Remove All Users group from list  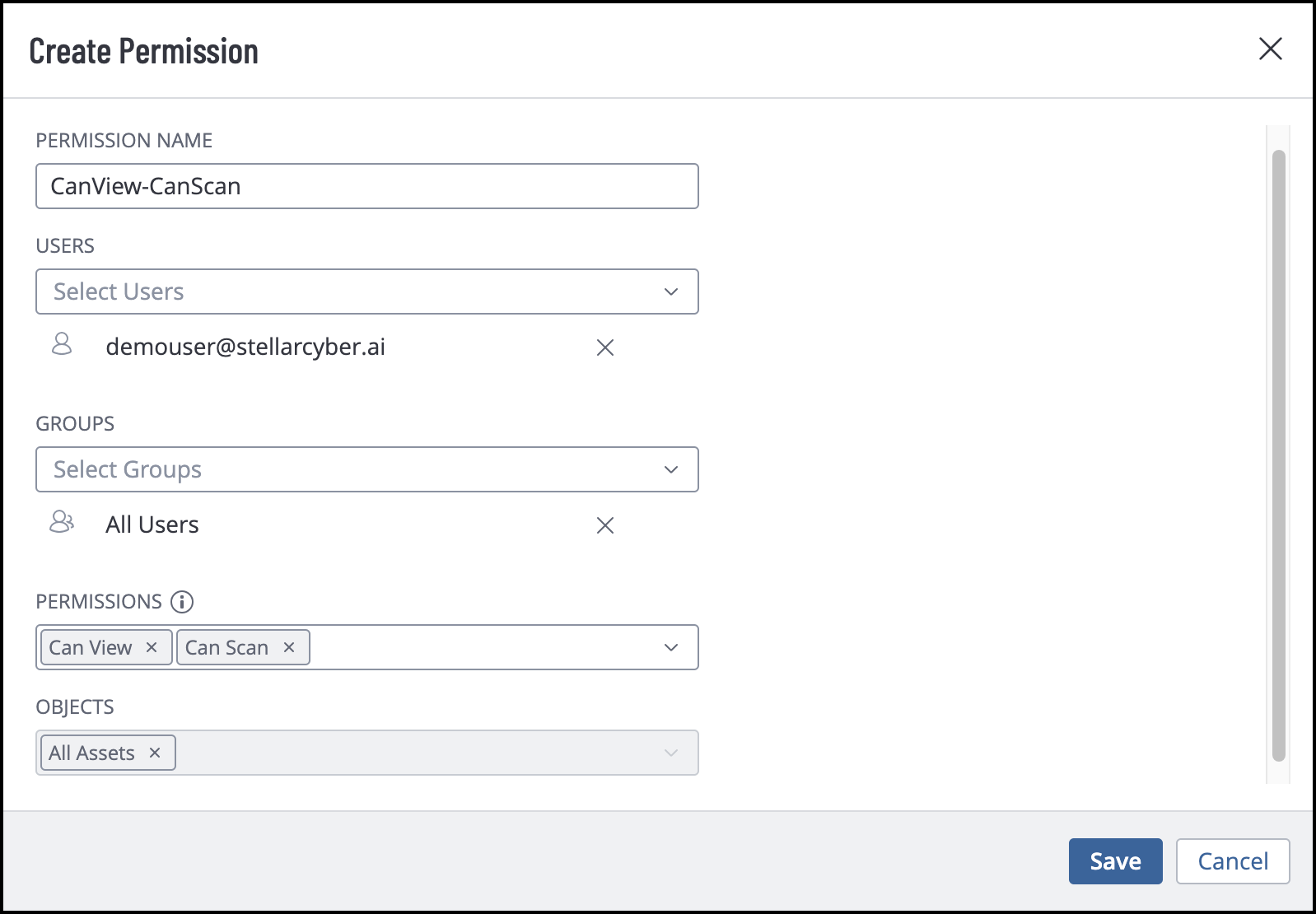coord(605,525)
